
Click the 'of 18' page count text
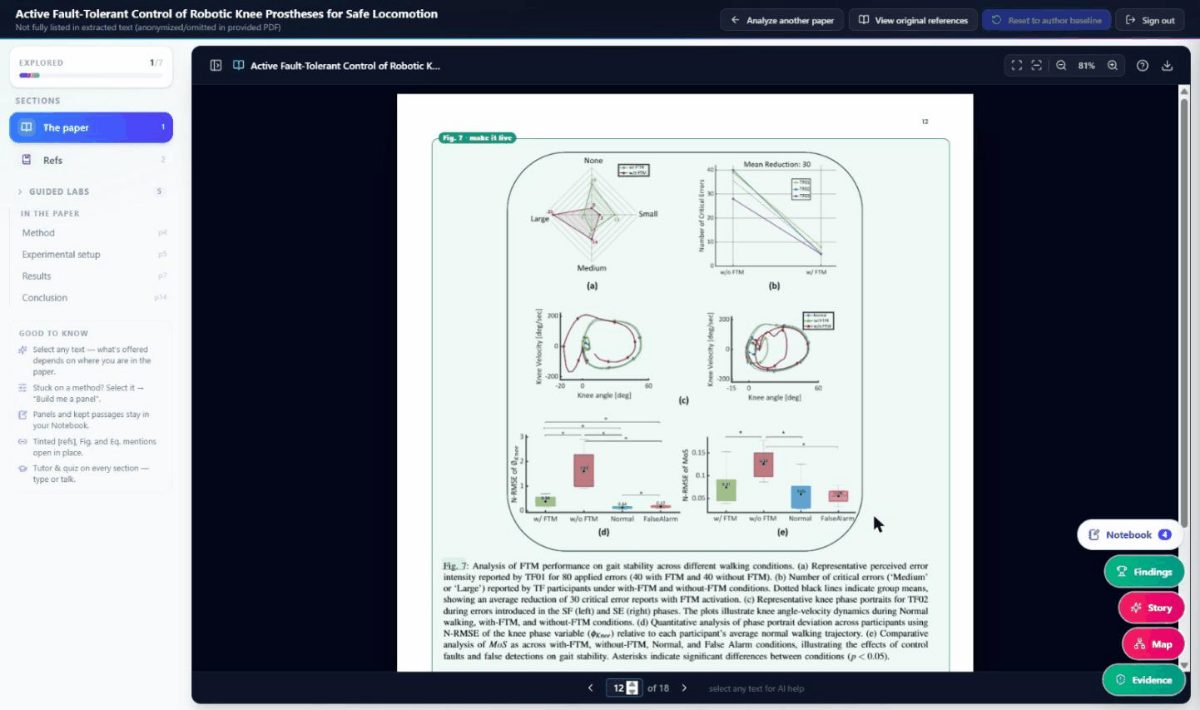point(658,688)
